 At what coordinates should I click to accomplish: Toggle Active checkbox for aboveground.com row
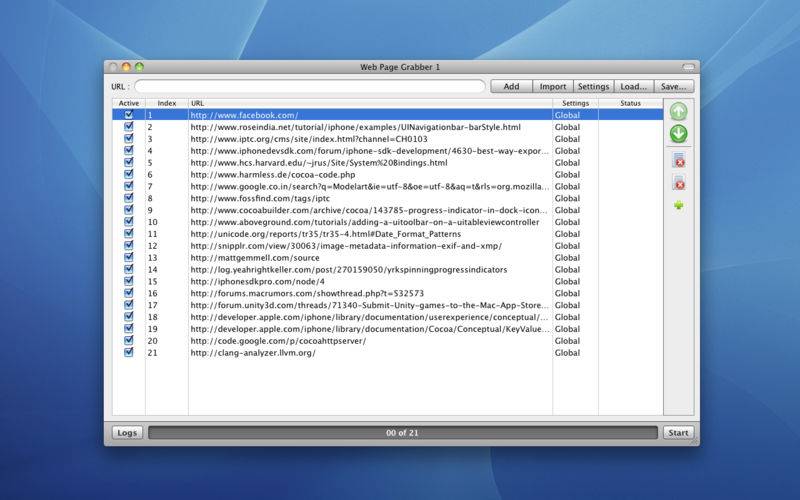[x=129, y=221]
